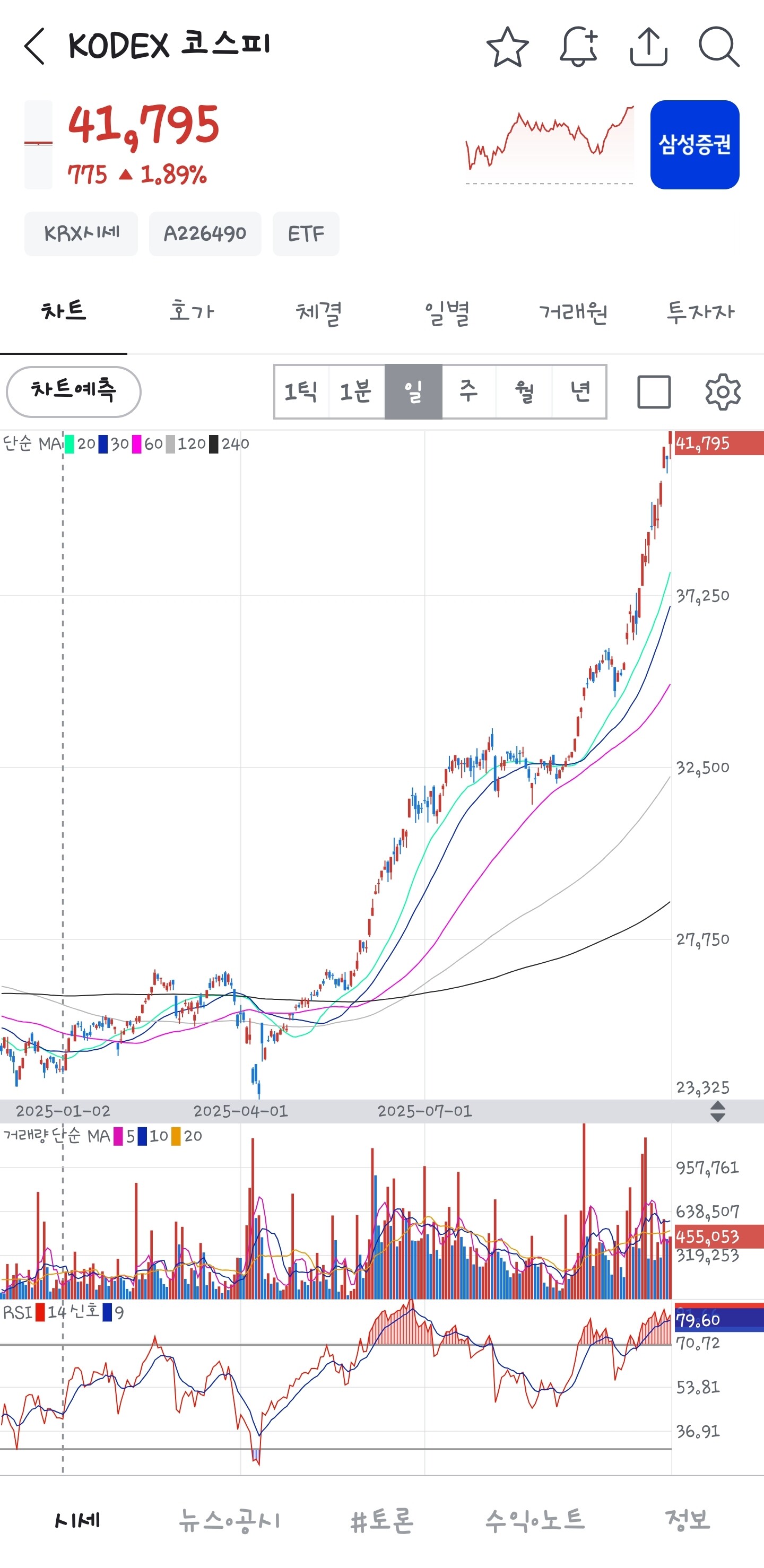The width and height of the screenshot is (764, 1568).
Task: Expand chart to fullscreen square icon
Action: pos(654,391)
